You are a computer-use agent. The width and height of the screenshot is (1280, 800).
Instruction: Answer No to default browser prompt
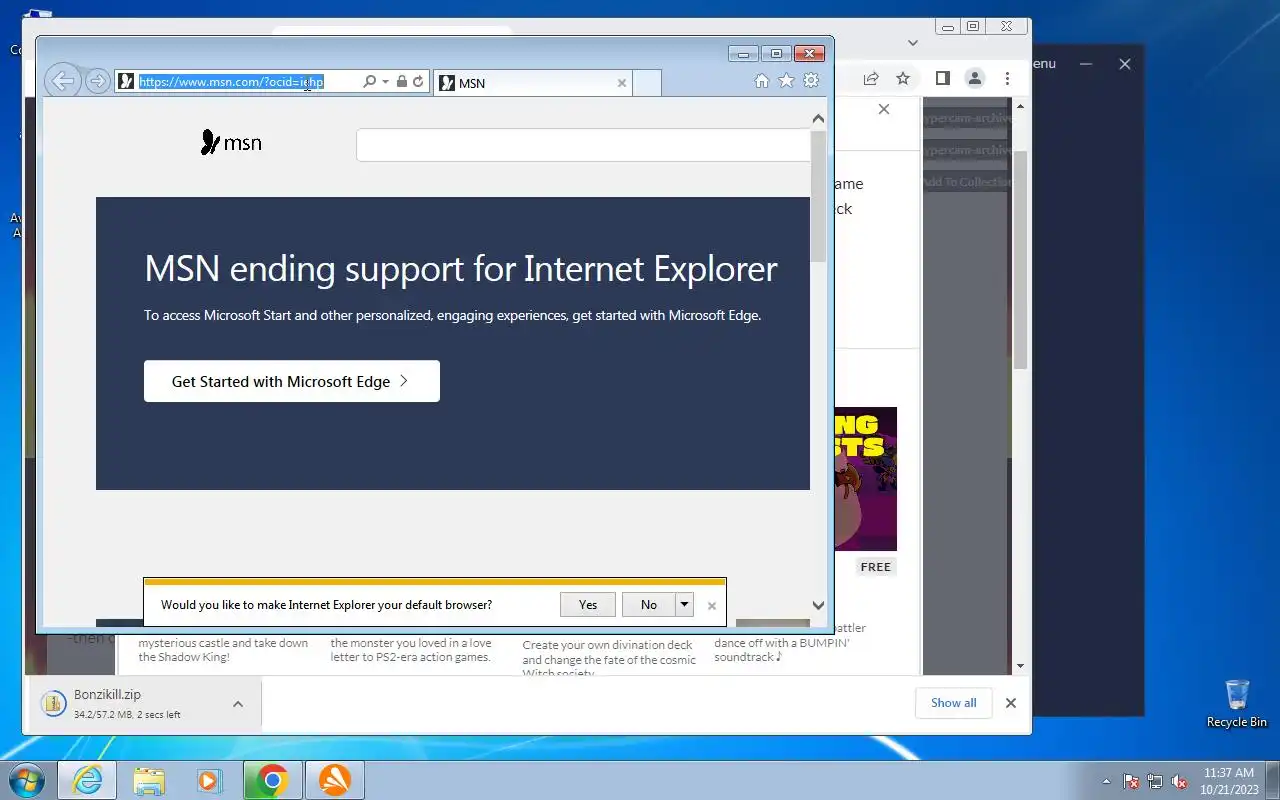pyautogui.click(x=649, y=604)
